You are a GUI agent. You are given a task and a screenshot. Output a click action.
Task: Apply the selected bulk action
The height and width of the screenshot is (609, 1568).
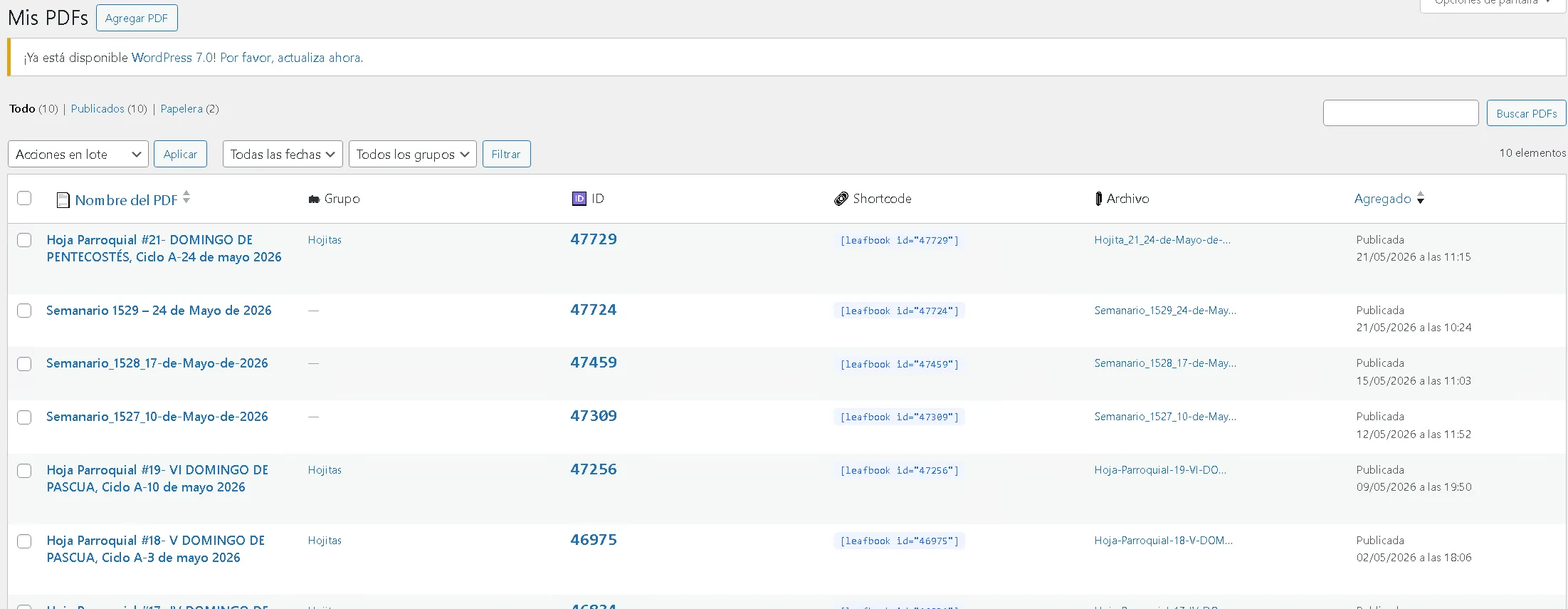point(181,154)
